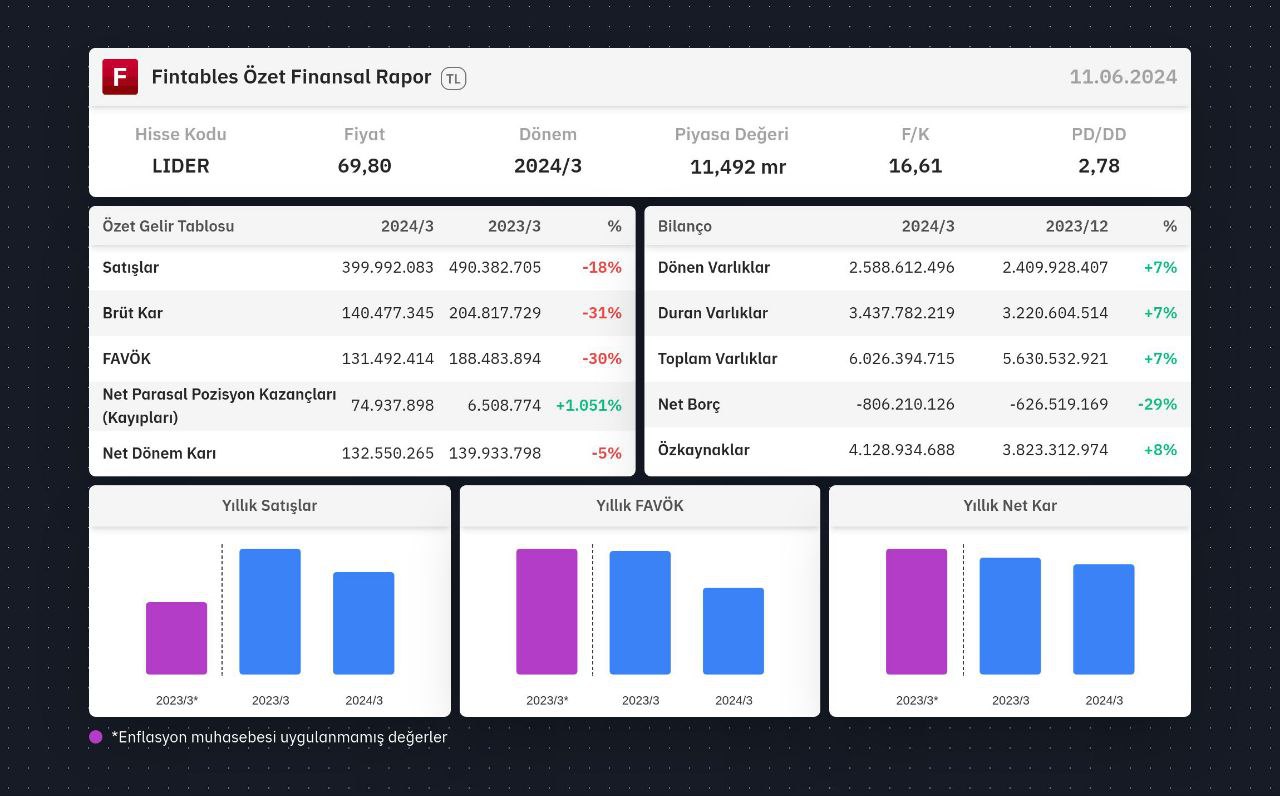
Task: Click the Yıllık Net Kar chart title
Action: coord(1010,506)
